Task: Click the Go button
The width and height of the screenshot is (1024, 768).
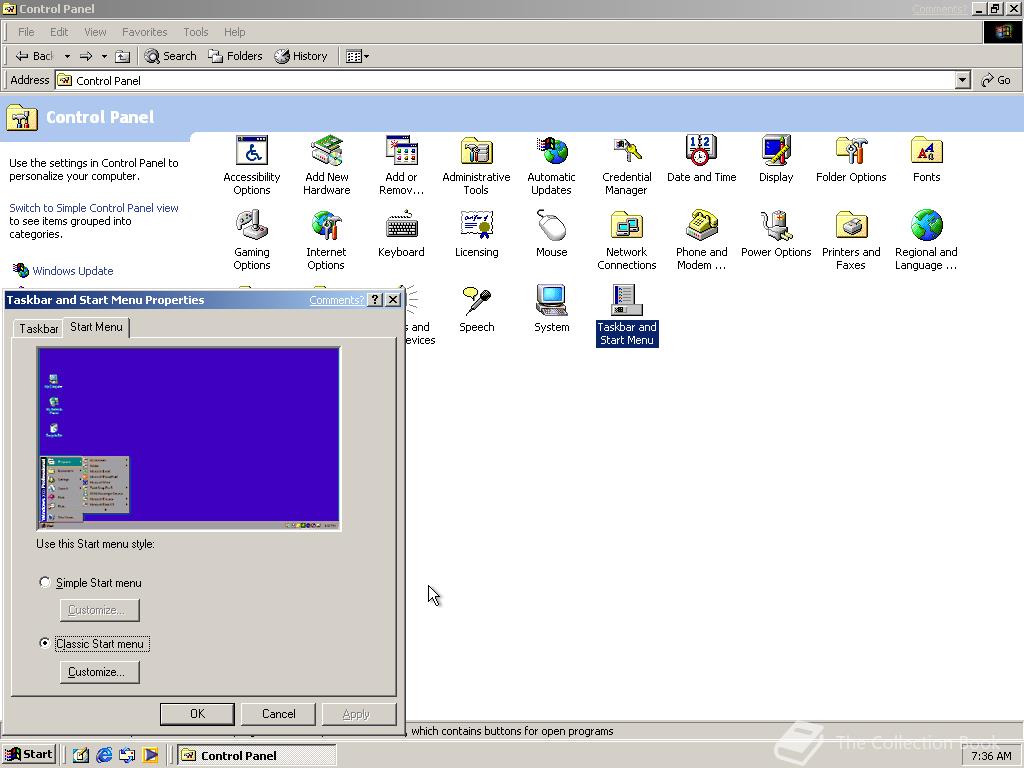Action: coord(996,80)
